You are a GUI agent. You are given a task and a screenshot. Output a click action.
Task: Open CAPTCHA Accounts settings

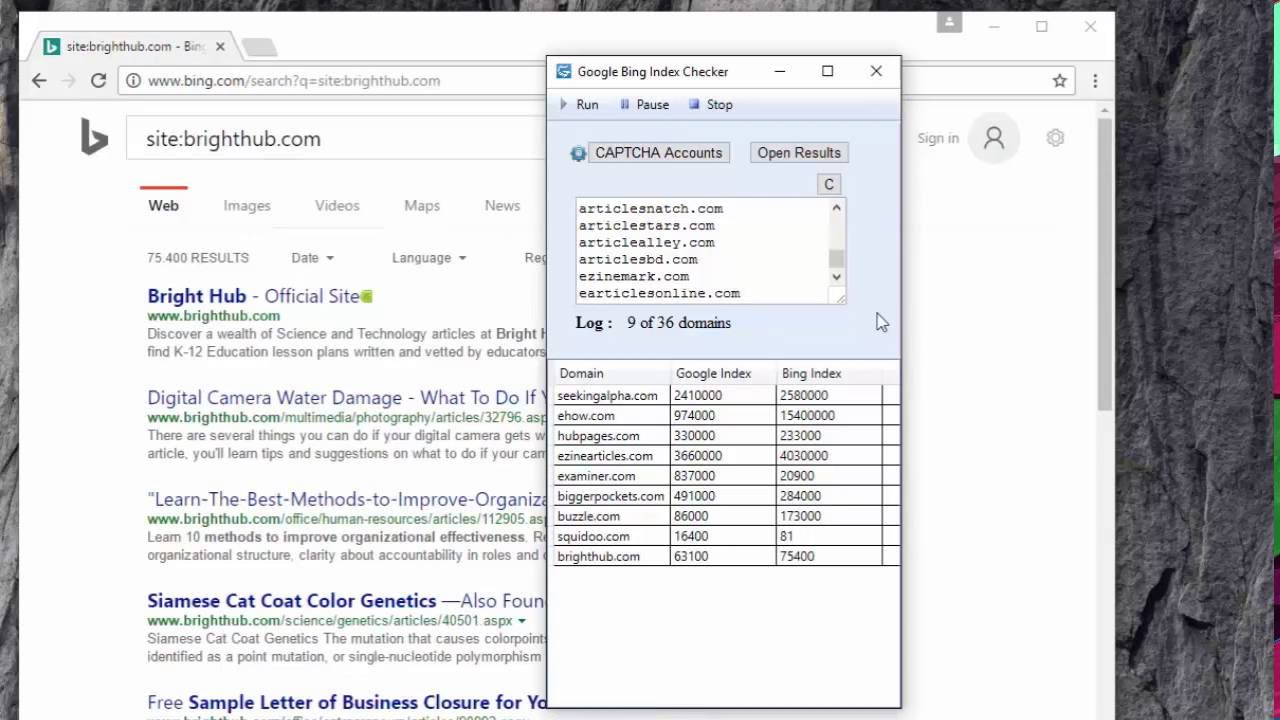click(x=658, y=153)
